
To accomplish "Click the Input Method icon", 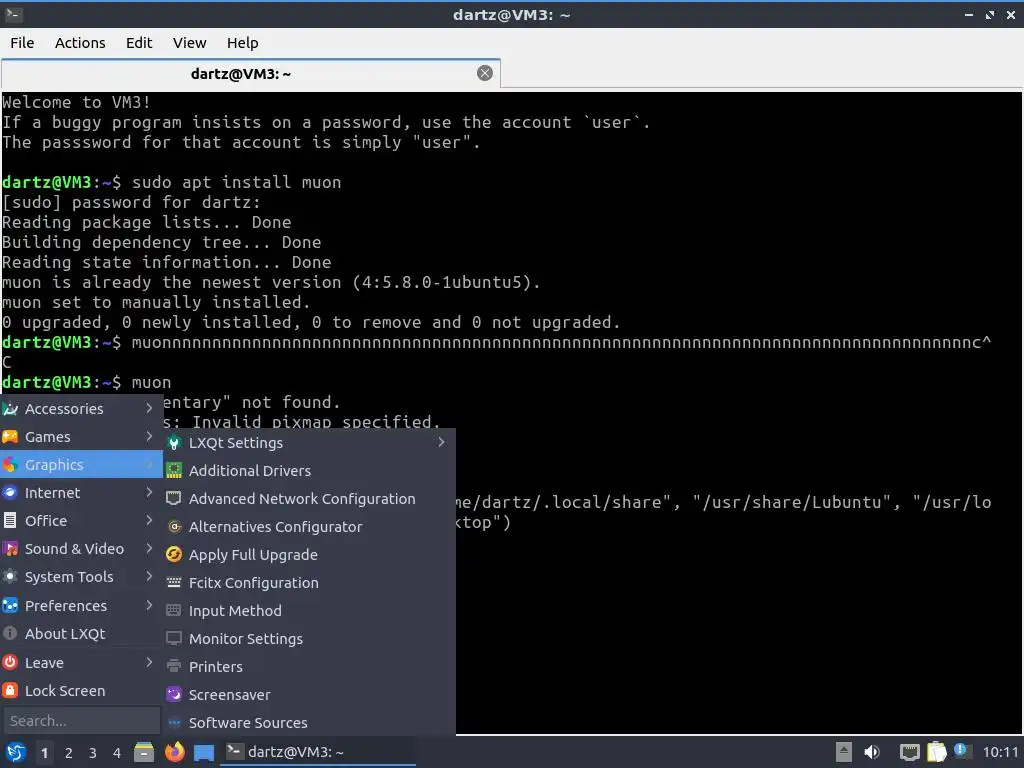I will tap(174, 610).
